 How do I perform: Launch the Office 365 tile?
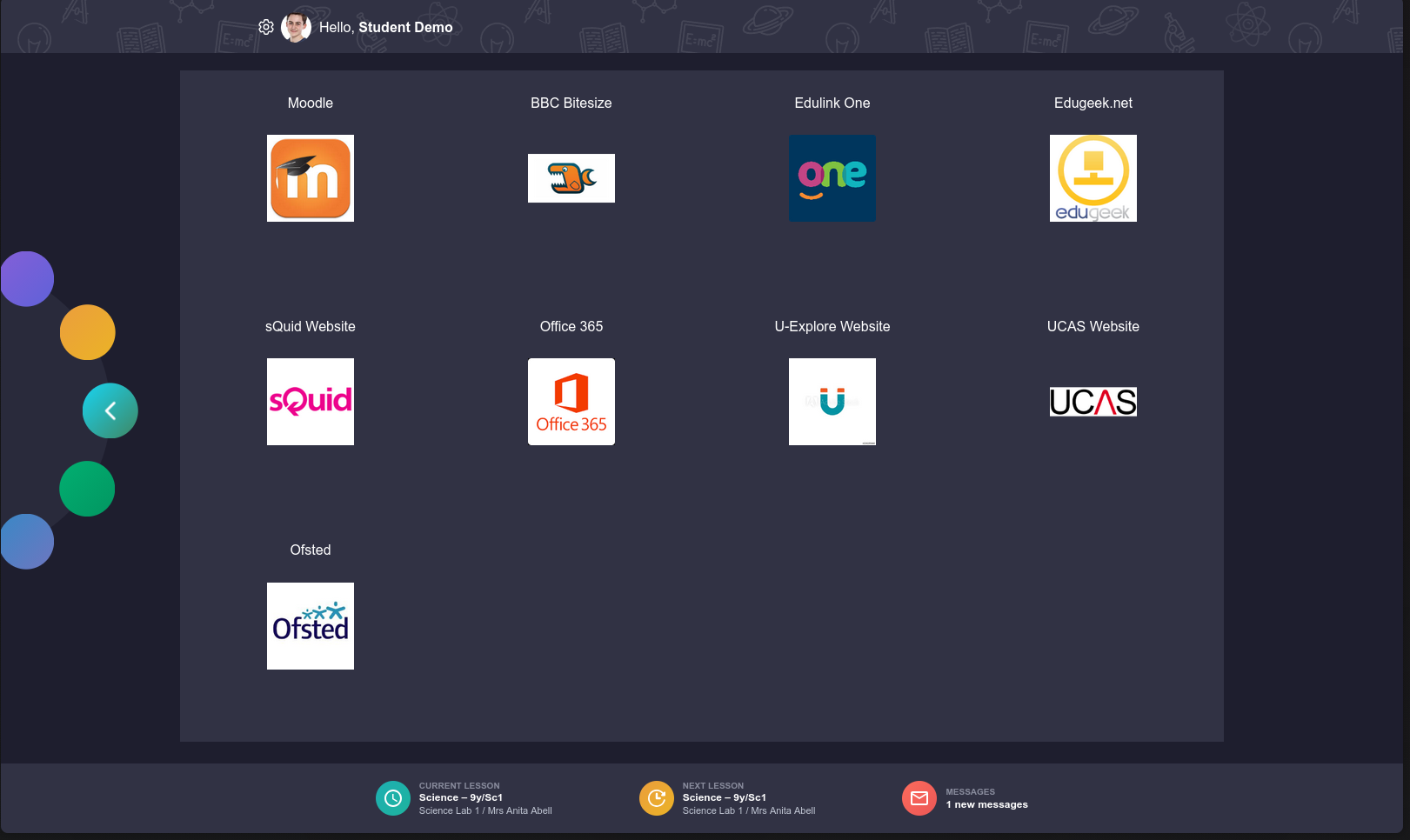pyautogui.click(x=571, y=402)
